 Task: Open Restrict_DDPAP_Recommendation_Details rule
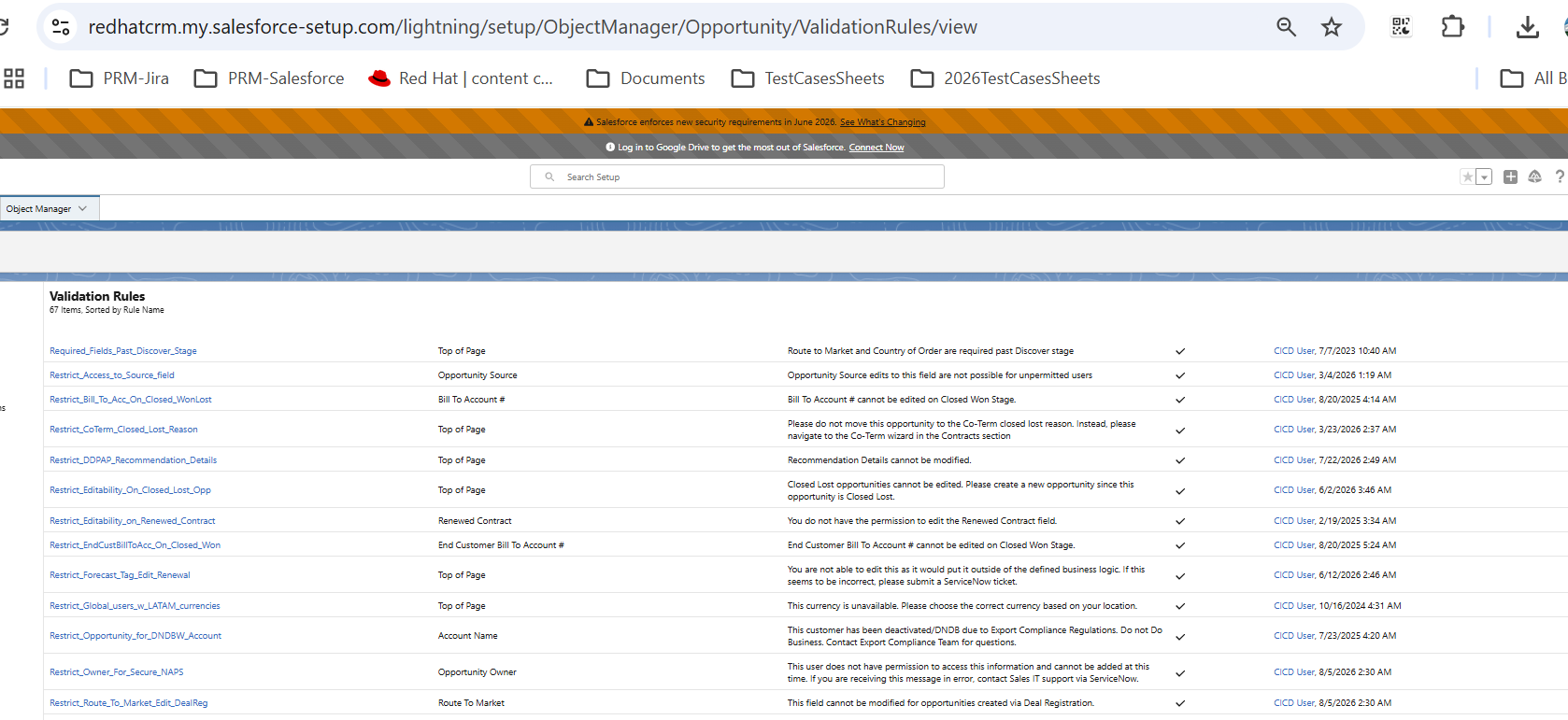coord(133,460)
